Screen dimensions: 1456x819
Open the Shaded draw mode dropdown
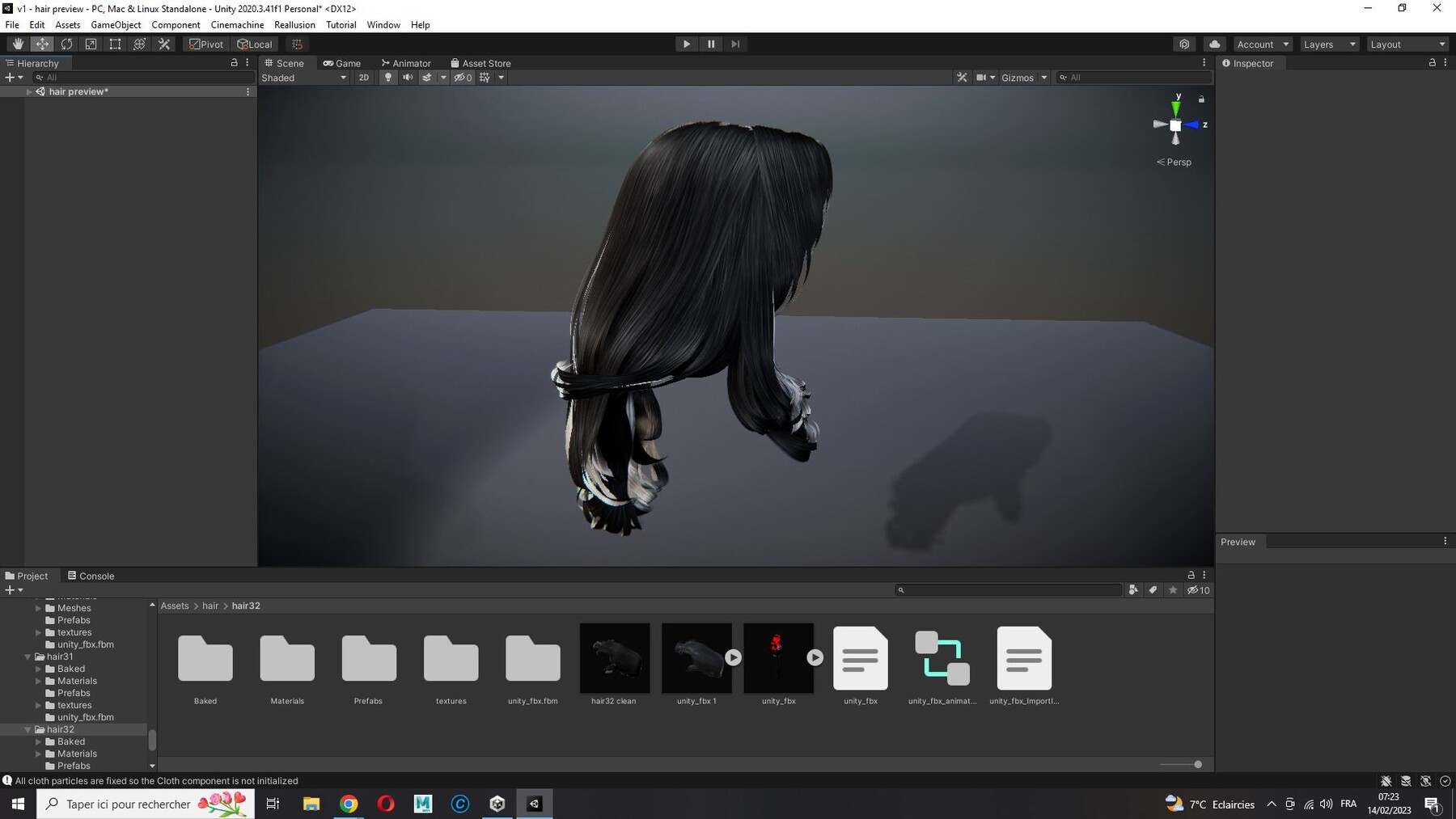304,78
